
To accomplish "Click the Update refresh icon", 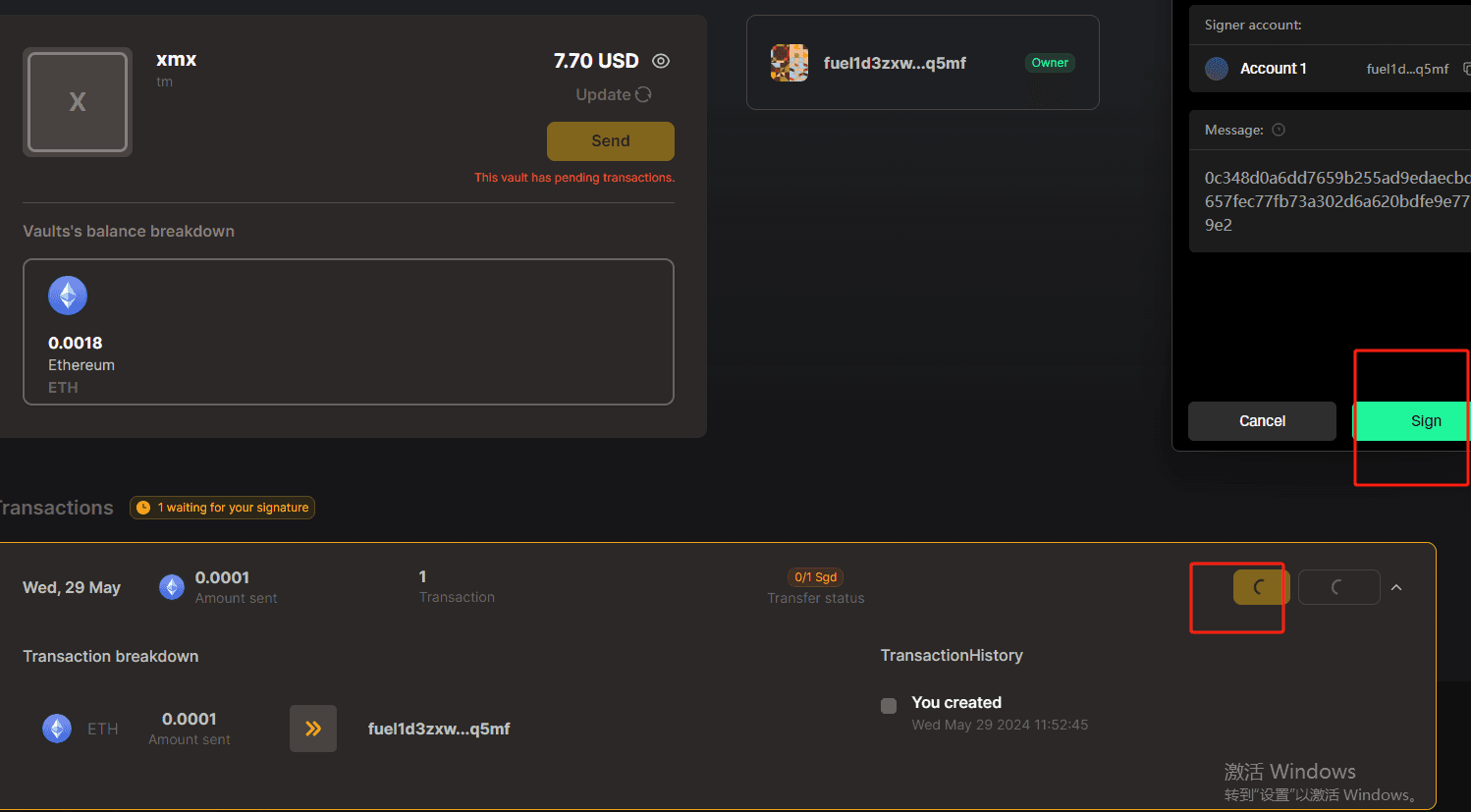I will point(643,94).
